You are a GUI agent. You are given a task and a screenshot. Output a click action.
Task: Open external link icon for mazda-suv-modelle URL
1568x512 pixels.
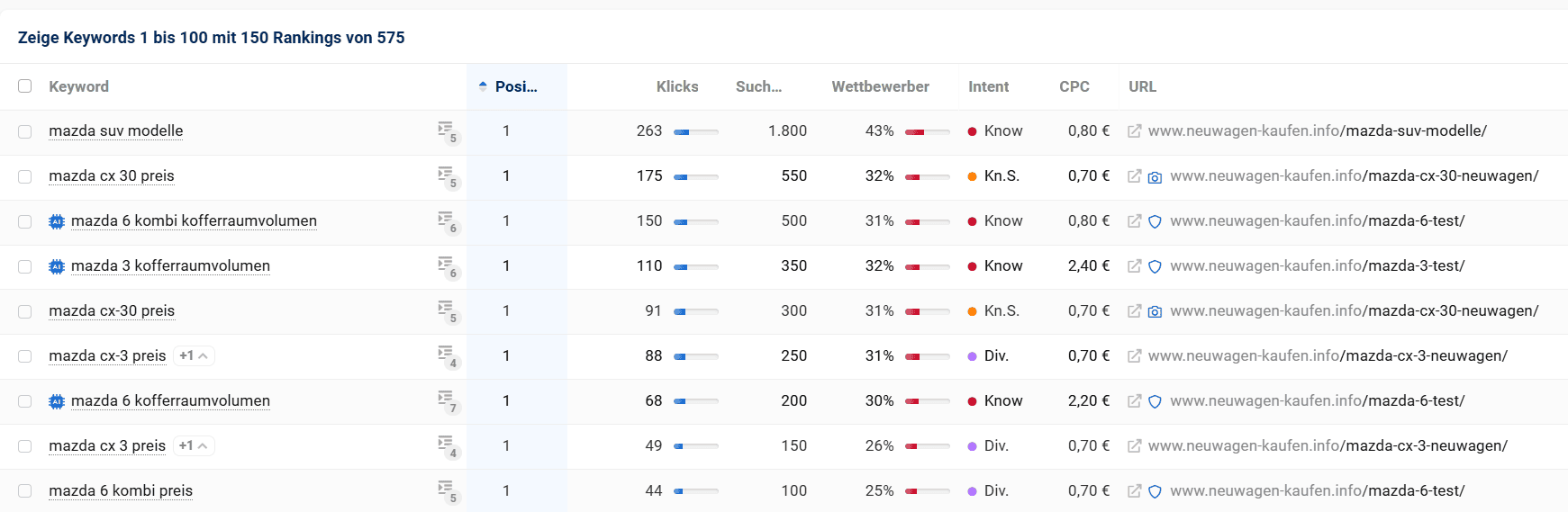1135,131
